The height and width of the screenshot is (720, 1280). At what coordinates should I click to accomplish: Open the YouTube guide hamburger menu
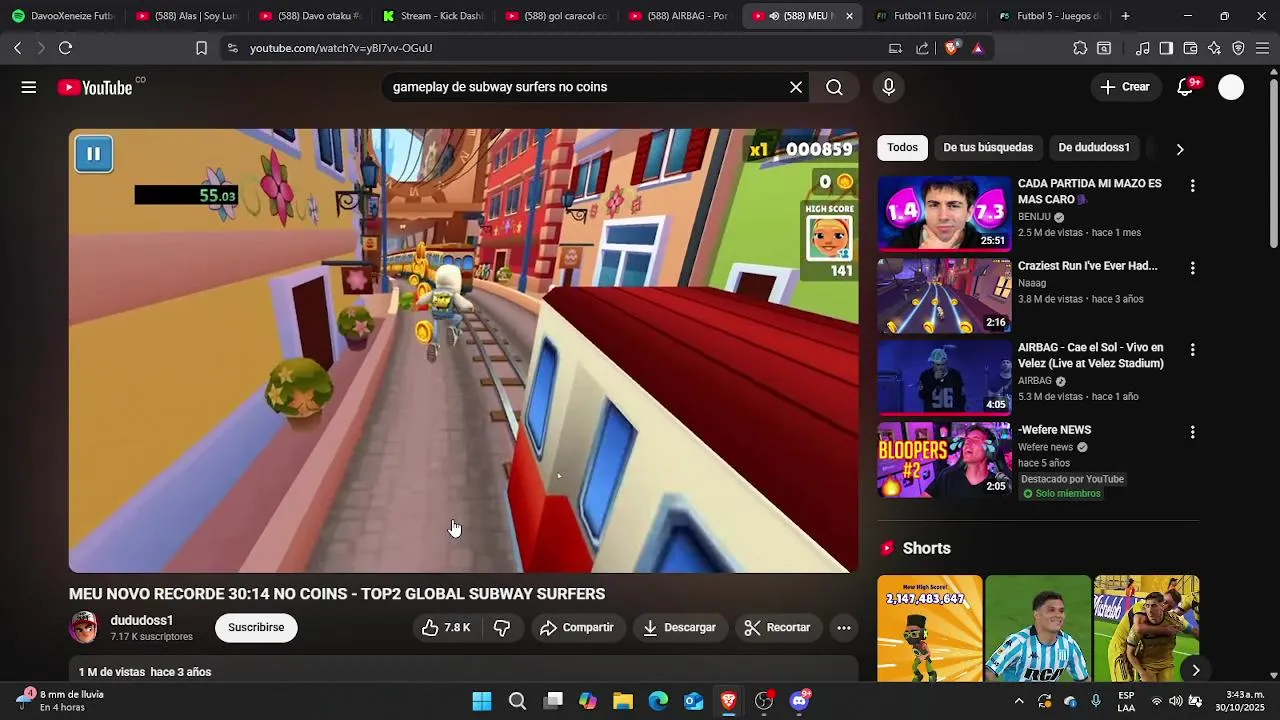click(29, 87)
